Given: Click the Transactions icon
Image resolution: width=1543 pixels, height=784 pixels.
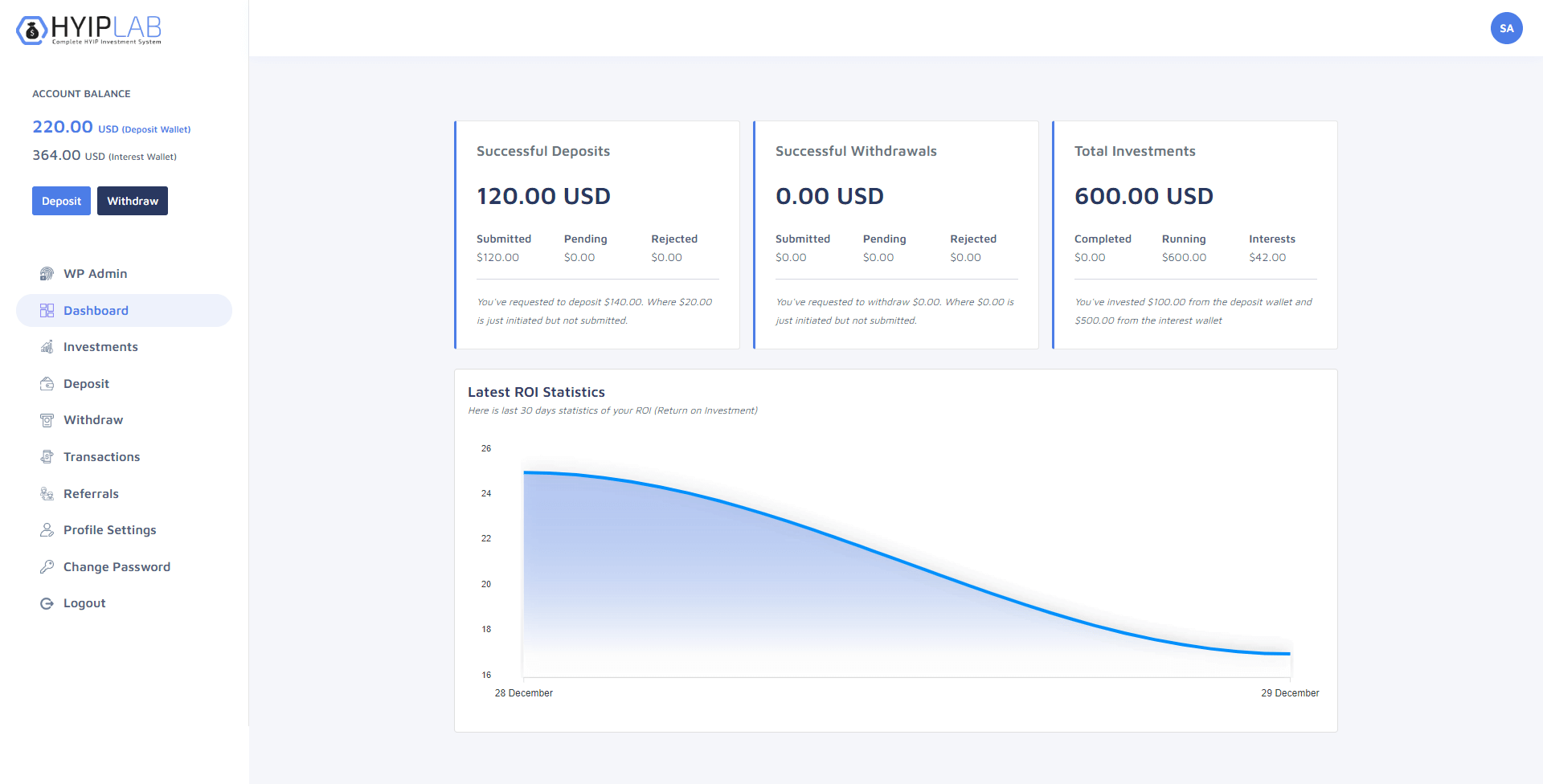Looking at the screenshot, I should pyautogui.click(x=47, y=457).
